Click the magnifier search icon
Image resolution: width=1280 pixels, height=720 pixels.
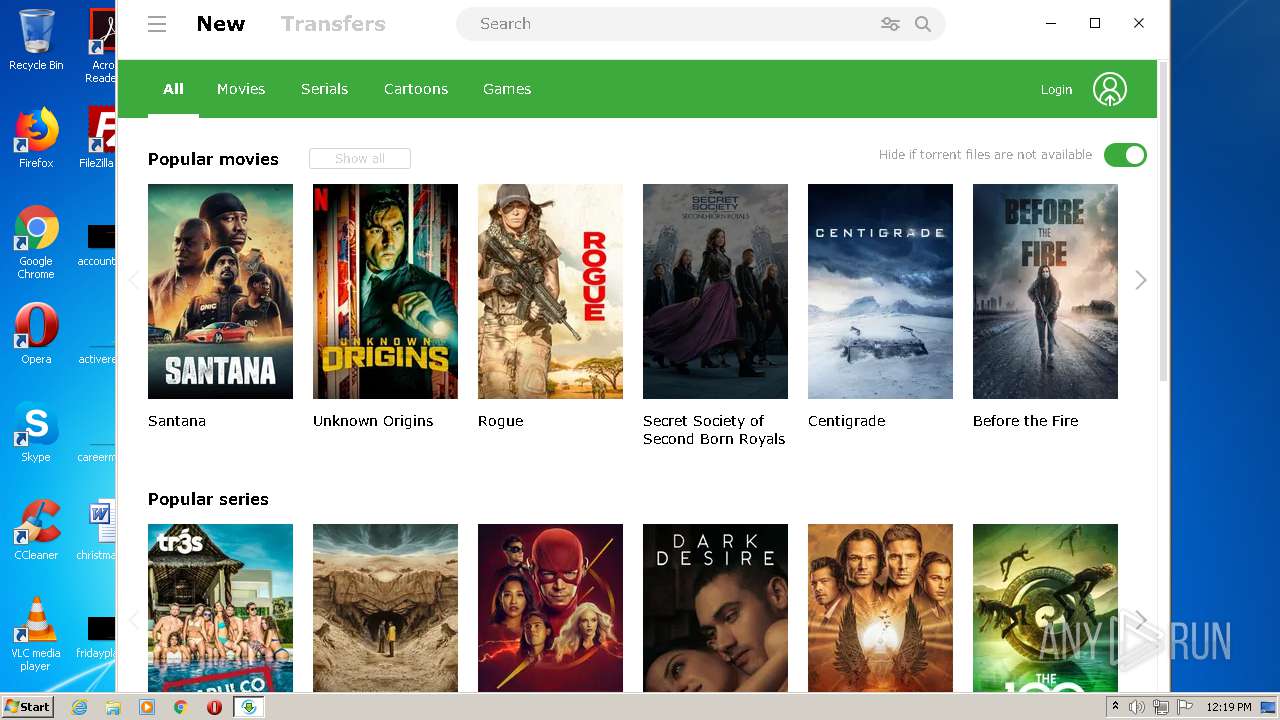[923, 24]
